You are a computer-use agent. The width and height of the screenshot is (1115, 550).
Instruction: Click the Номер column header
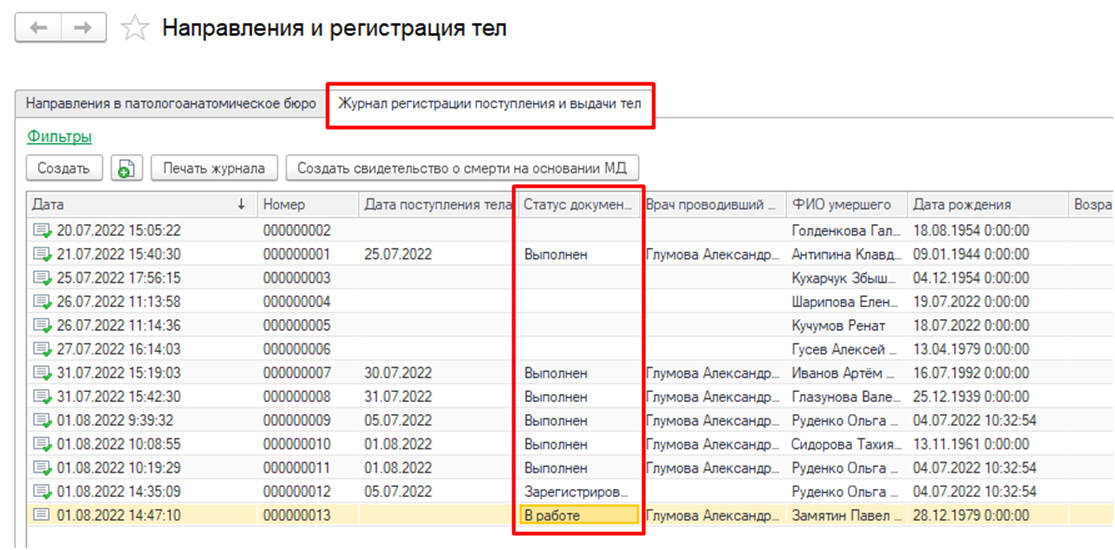(306, 204)
